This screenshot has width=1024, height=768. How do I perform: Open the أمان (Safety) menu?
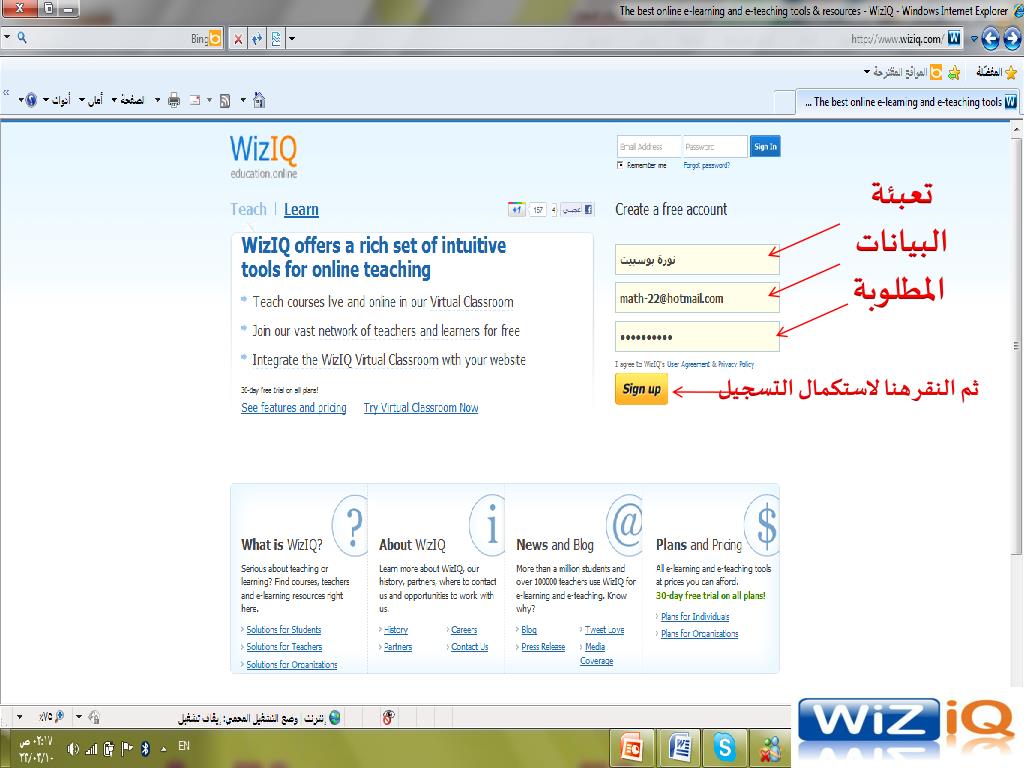pos(91,100)
